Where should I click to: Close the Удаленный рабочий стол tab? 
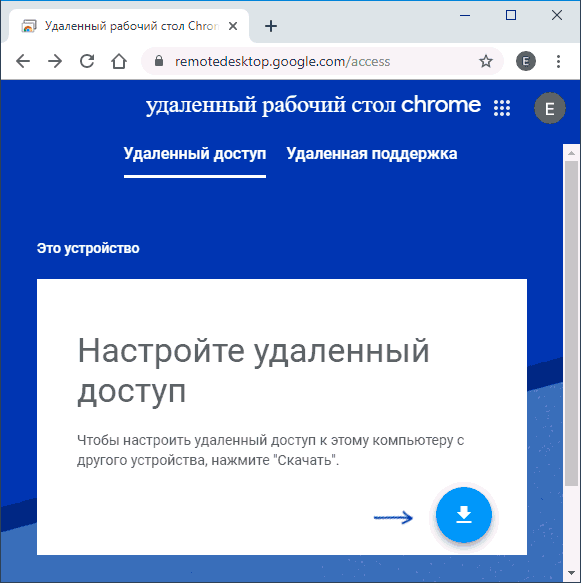233,26
